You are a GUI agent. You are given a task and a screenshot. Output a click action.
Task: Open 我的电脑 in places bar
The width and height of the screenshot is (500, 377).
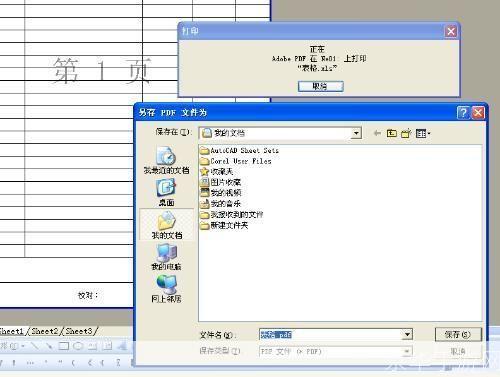click(x=166, y=257)
